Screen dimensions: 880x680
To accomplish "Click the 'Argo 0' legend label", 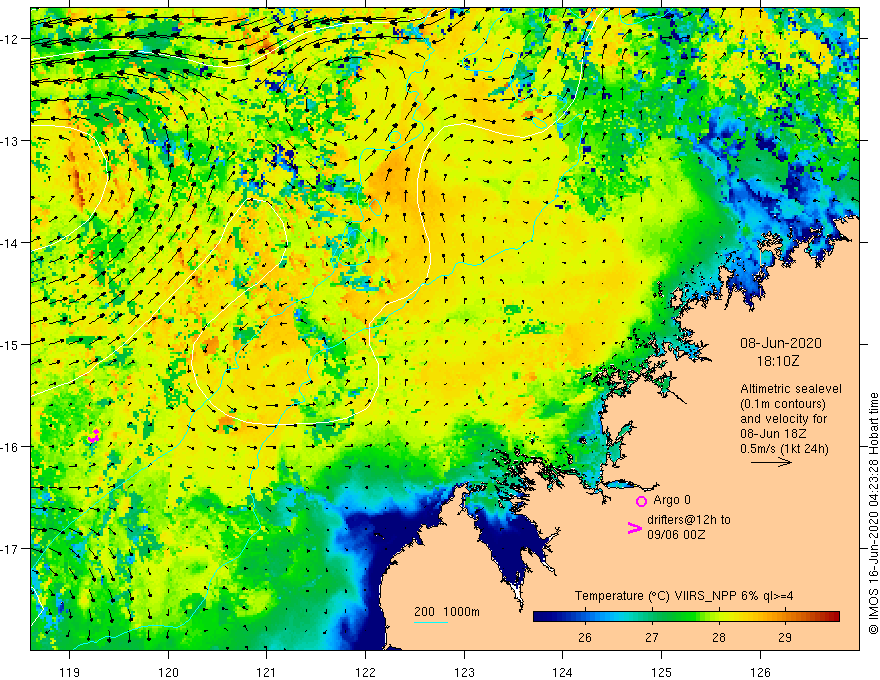I will [672, 500].
